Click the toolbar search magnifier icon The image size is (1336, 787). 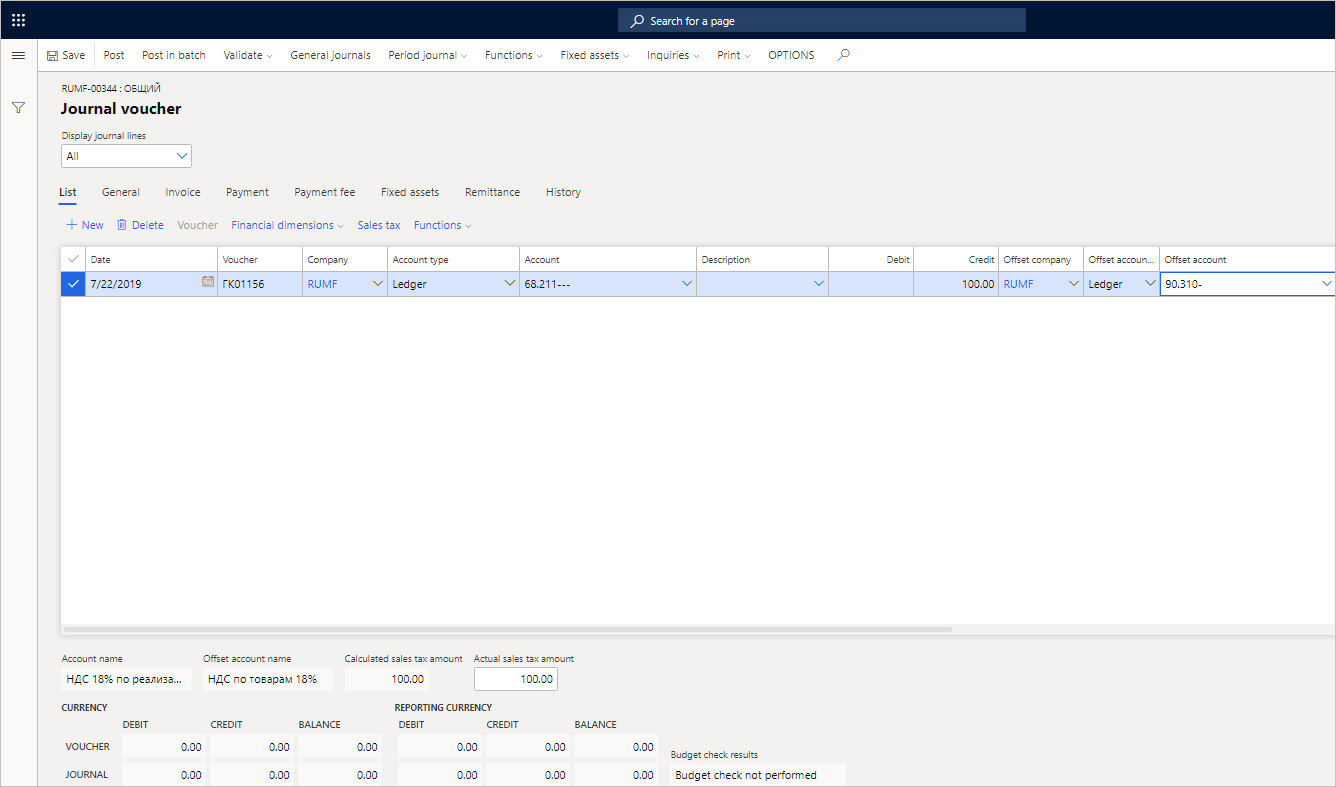point(843,55)
